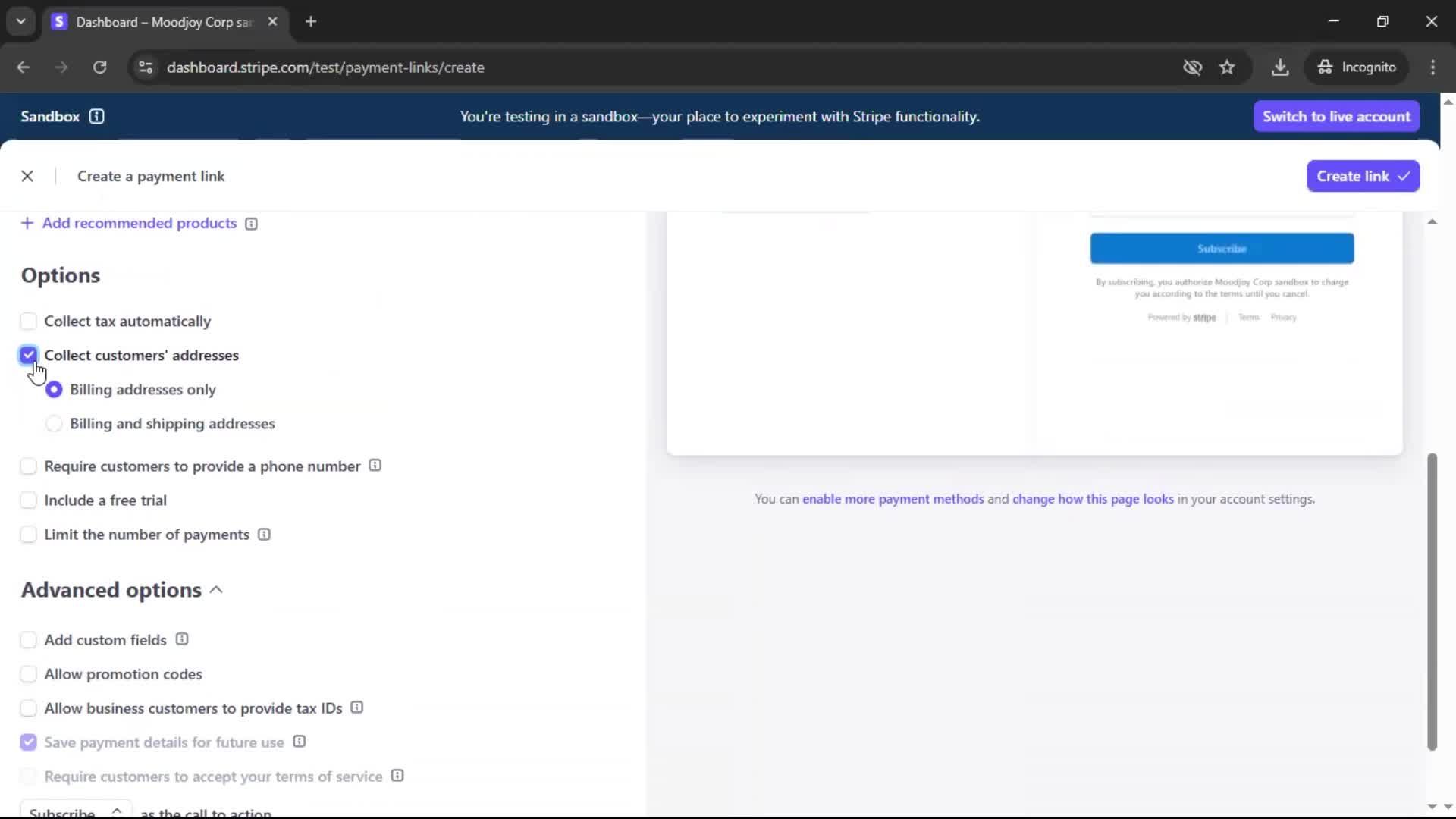Close the payment link editor with X
This screenshot has height=819, width=1456.
pyautogui.click(x=27, y=176)
